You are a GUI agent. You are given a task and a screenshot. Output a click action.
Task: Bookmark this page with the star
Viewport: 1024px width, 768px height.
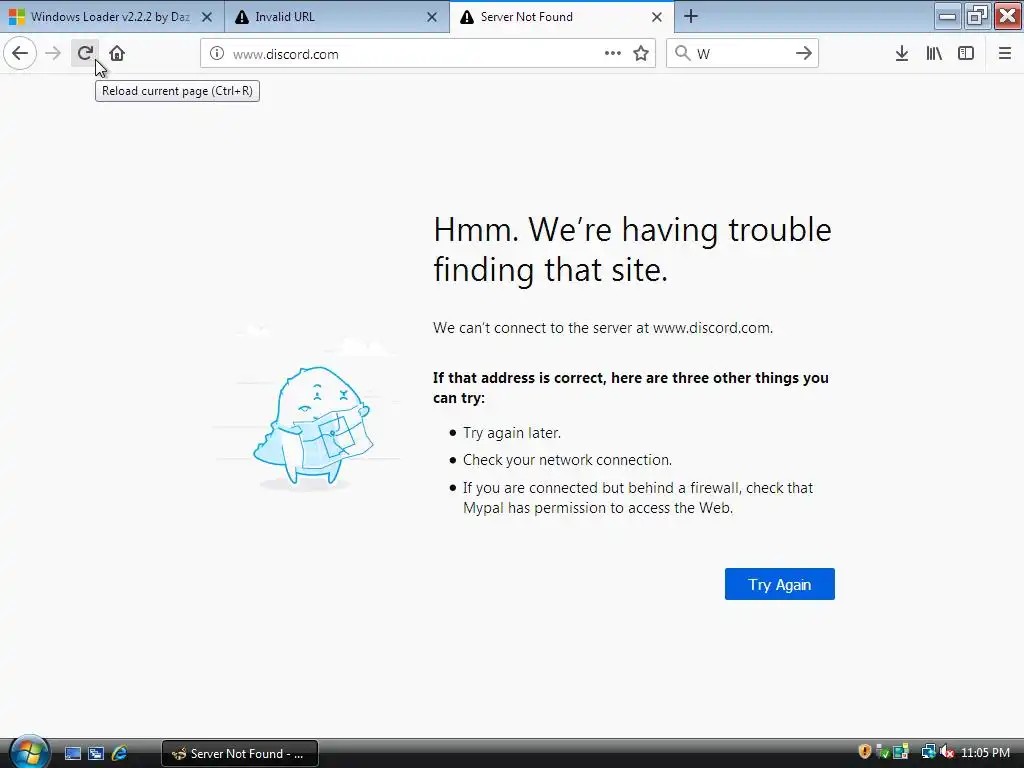coord(641,54)
